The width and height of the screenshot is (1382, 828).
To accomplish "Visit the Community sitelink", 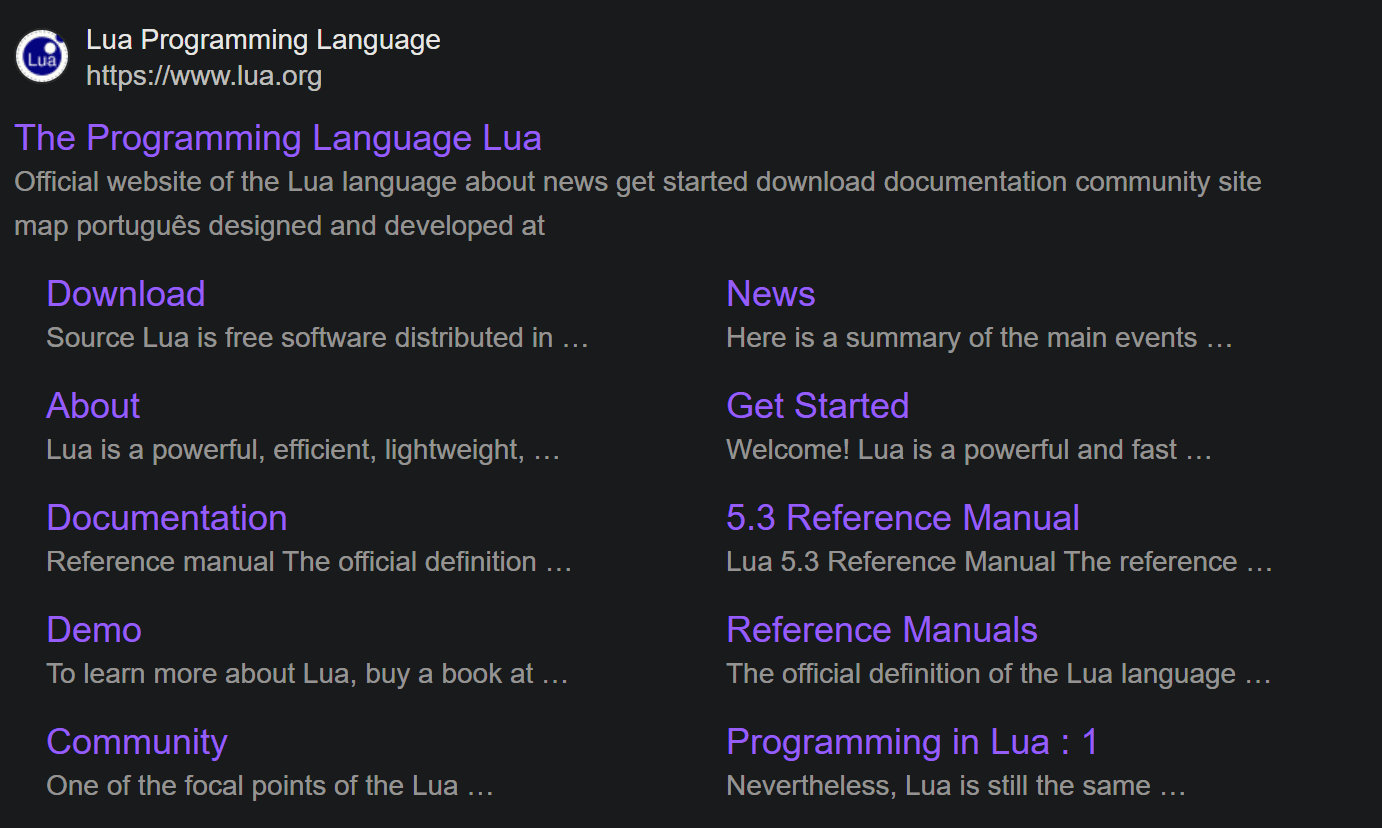I will point(137,742).
